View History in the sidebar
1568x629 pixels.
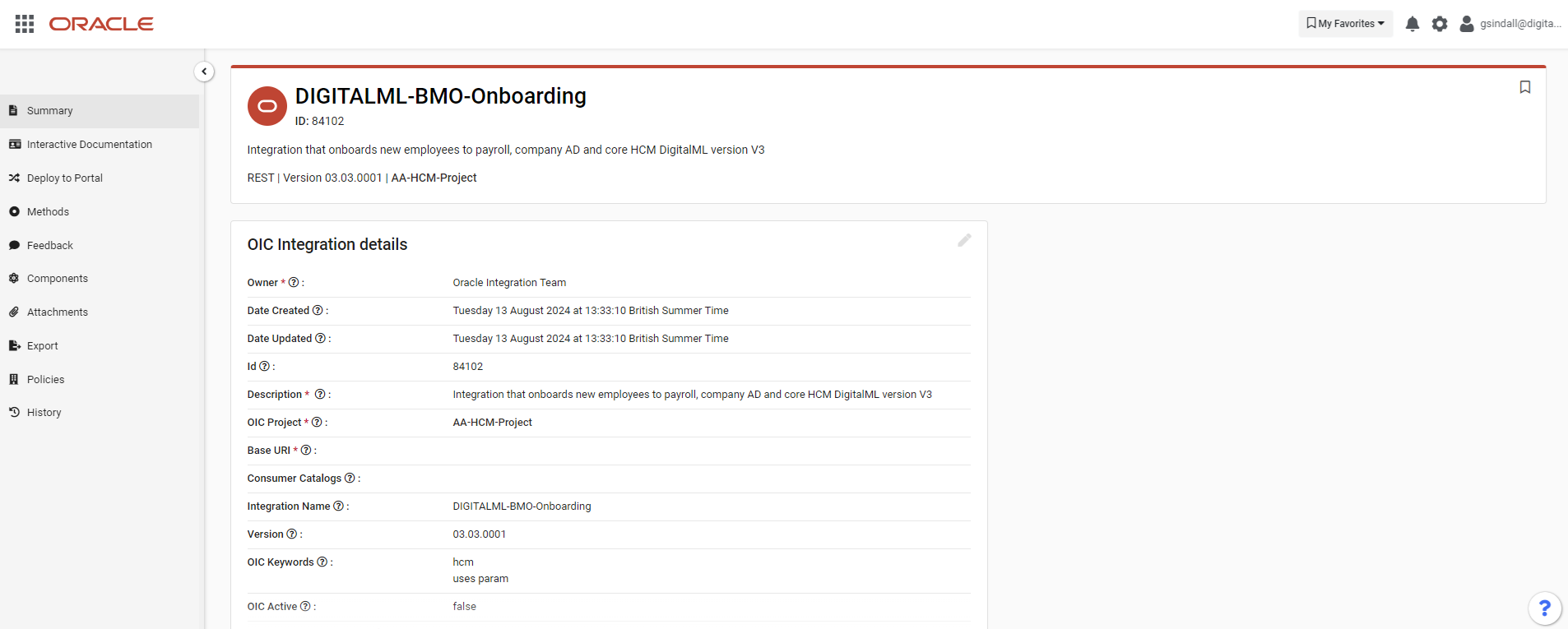[100, 413]
